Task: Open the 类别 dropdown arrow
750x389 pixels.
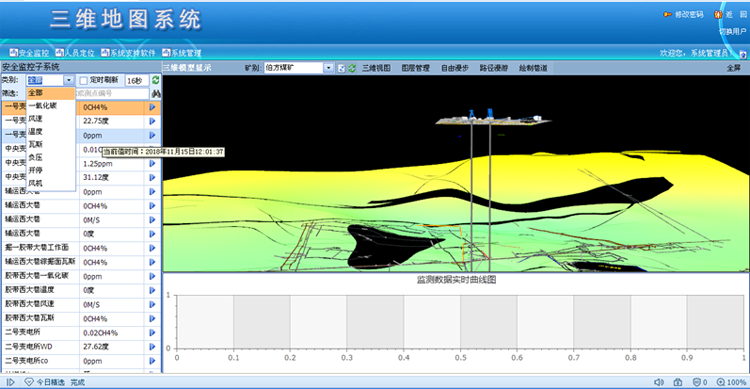Action: pyautogui.click(x=69, y=80)
